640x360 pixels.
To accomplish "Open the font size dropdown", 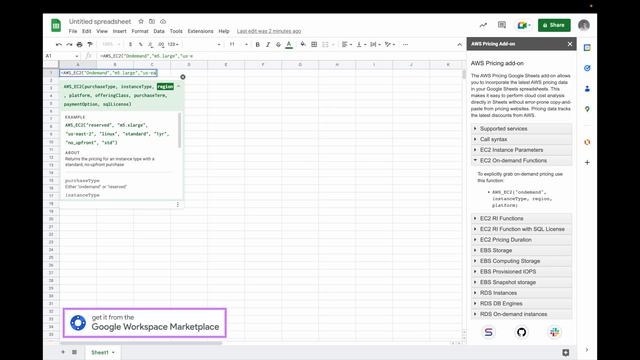I will 238,44.
